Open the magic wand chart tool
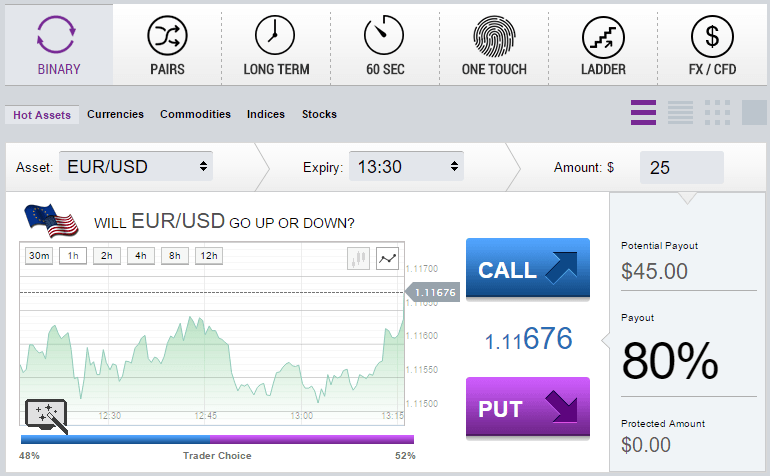 (x=46, y=417)
